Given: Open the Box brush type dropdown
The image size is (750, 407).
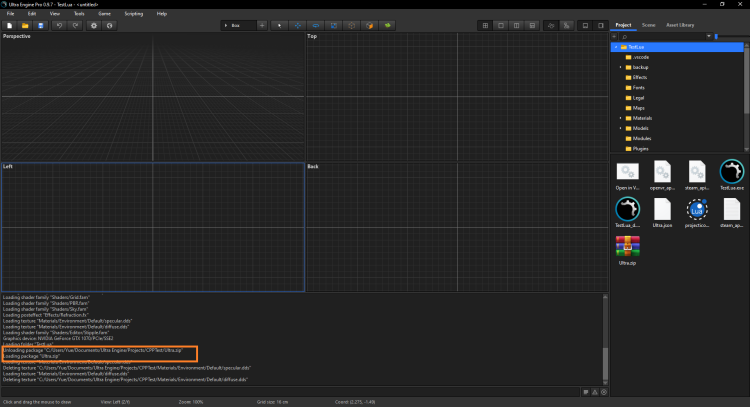Looking at the screenshot, I should pos(238,25).
